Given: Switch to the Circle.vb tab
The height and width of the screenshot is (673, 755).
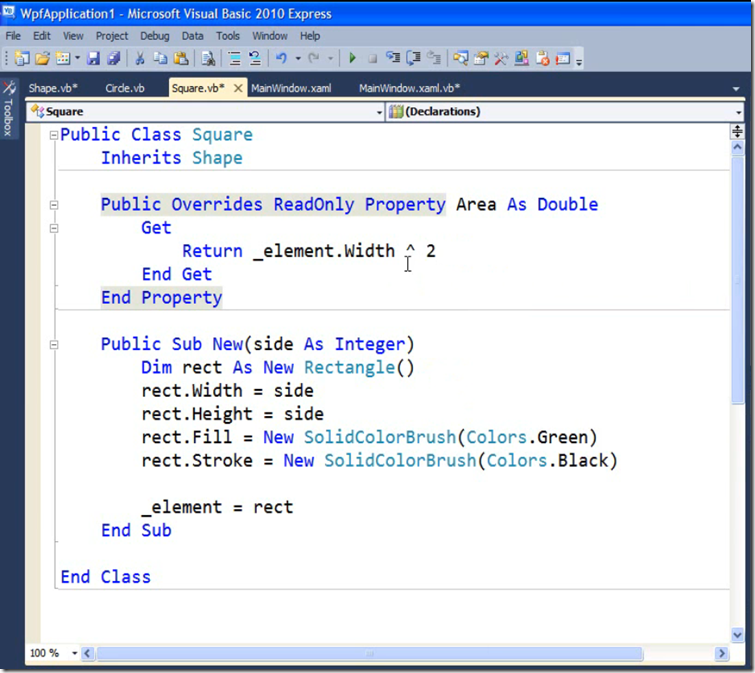Looking at the screenshot, I should coord(125,88).
